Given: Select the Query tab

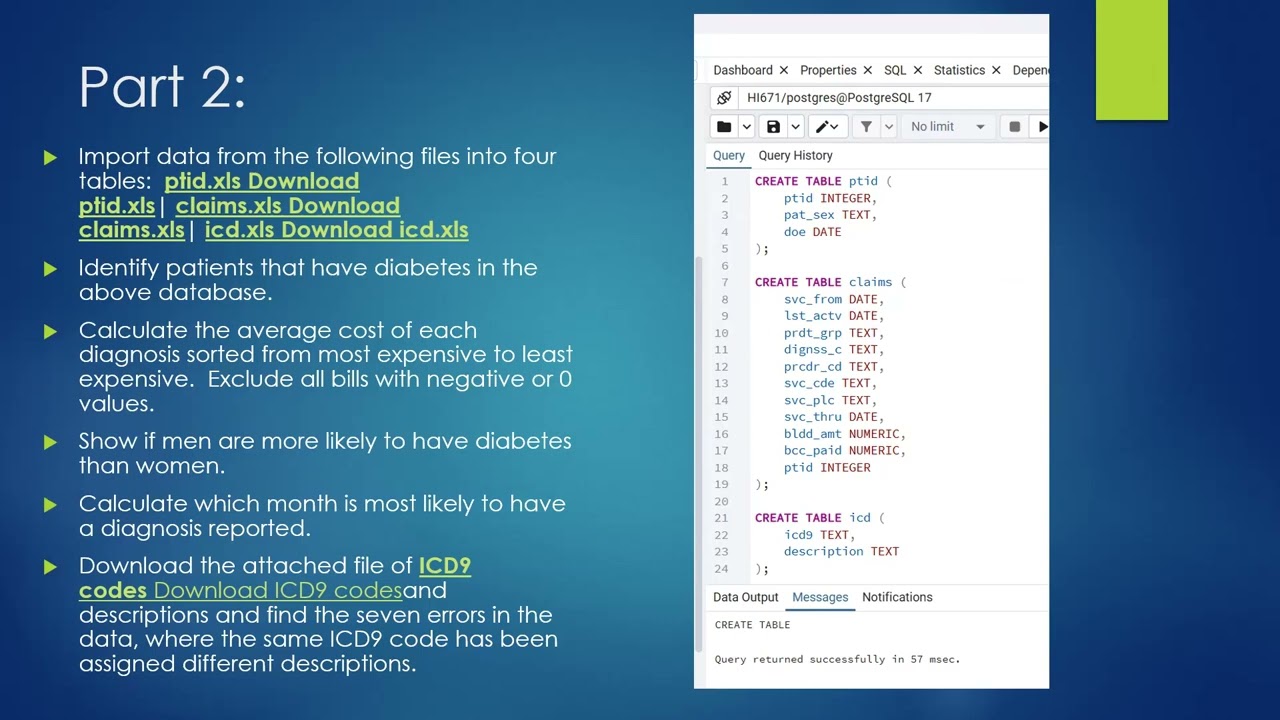Looking at the screenshot, I should [x=729, y=156].
